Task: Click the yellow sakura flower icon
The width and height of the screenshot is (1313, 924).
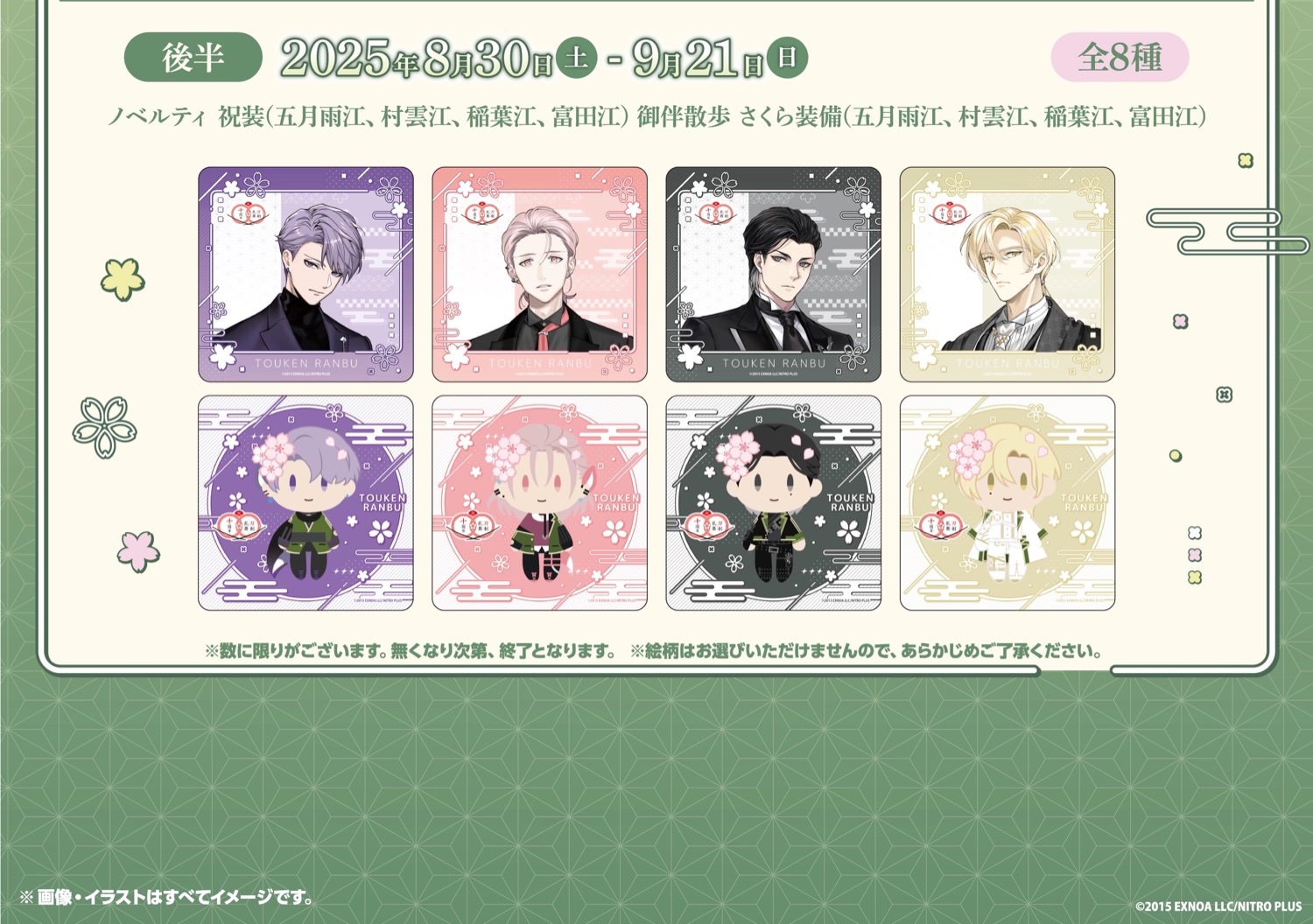Action: [123, 278]
